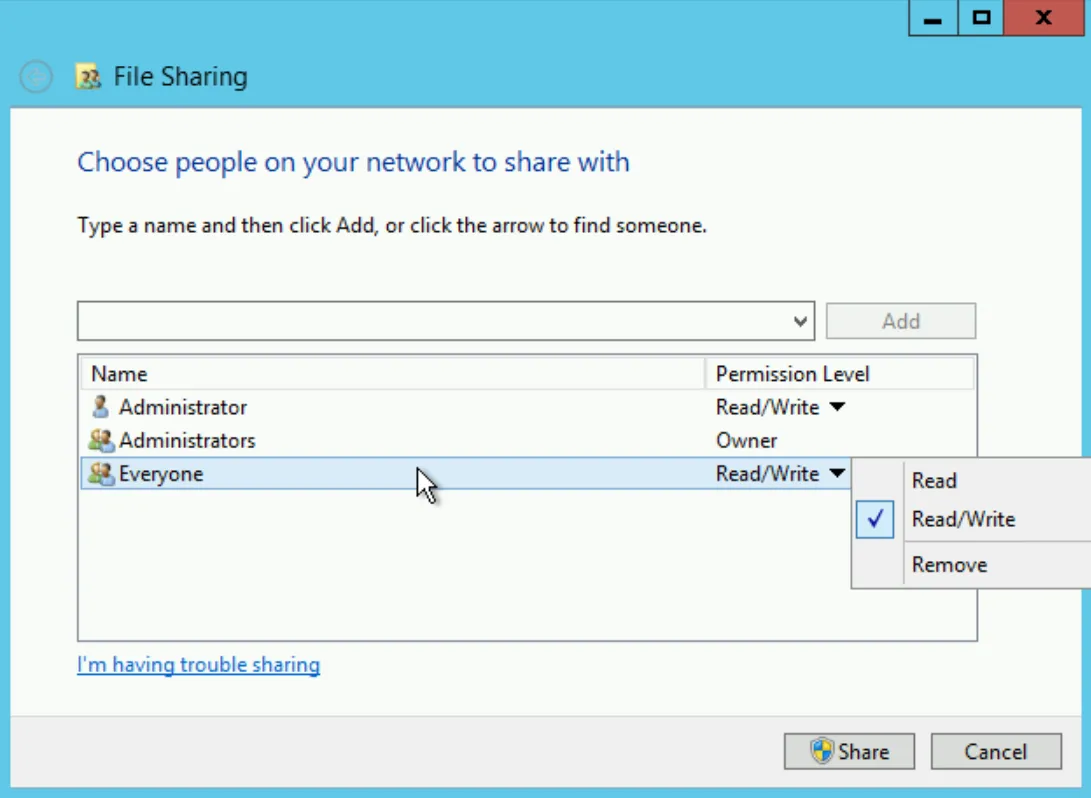Click the File Sharing title icon
Viewport: 1091px width, 798px height.
point(88,77)
